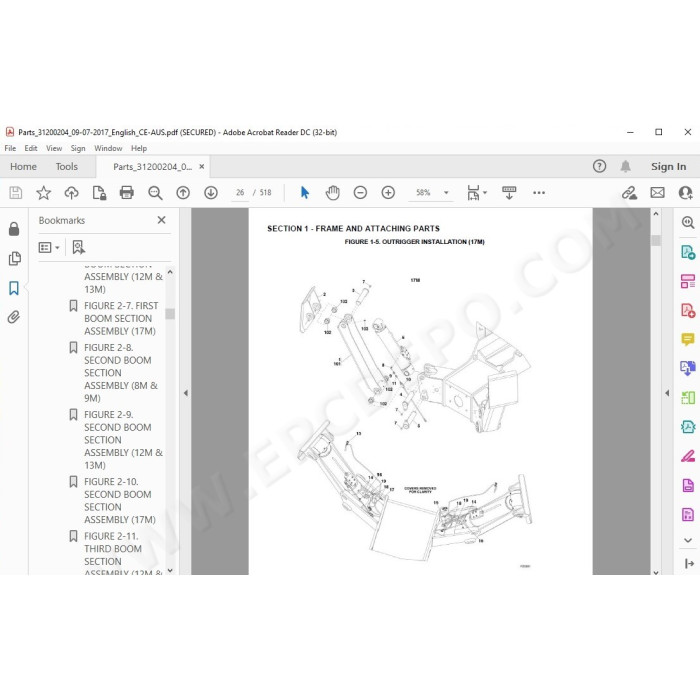Viewport: 700px width, 700px height.
Task: Open bookmark FIGURE 2-8 SECOND BOOM SECTION
Action: 121,373
